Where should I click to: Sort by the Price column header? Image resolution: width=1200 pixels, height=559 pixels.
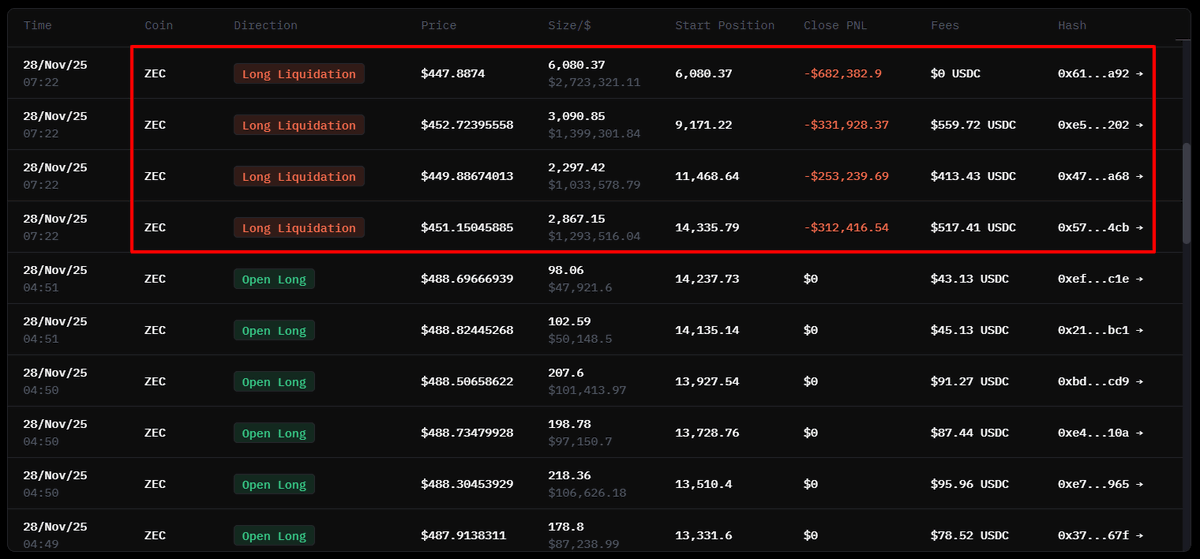(438, 25)
